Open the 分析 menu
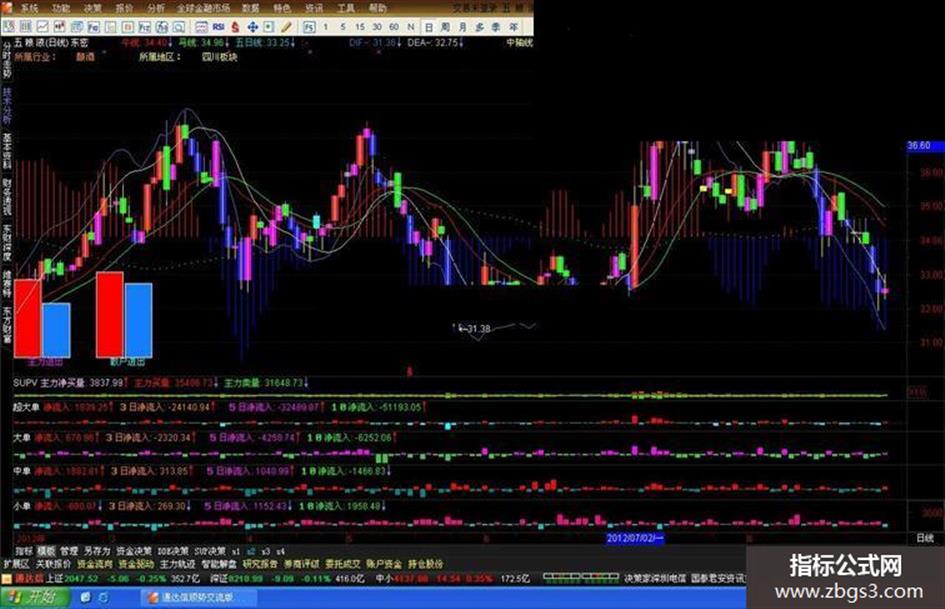This screenshot has height=609, width=945. 155,8
